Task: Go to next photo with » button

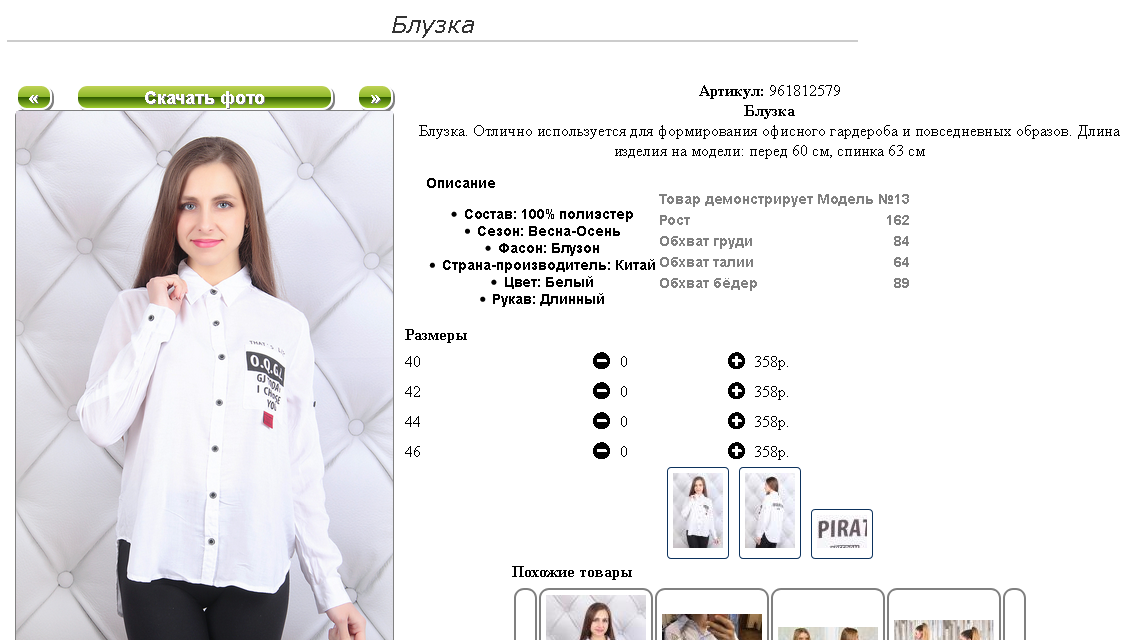Action: click(376, 98)
